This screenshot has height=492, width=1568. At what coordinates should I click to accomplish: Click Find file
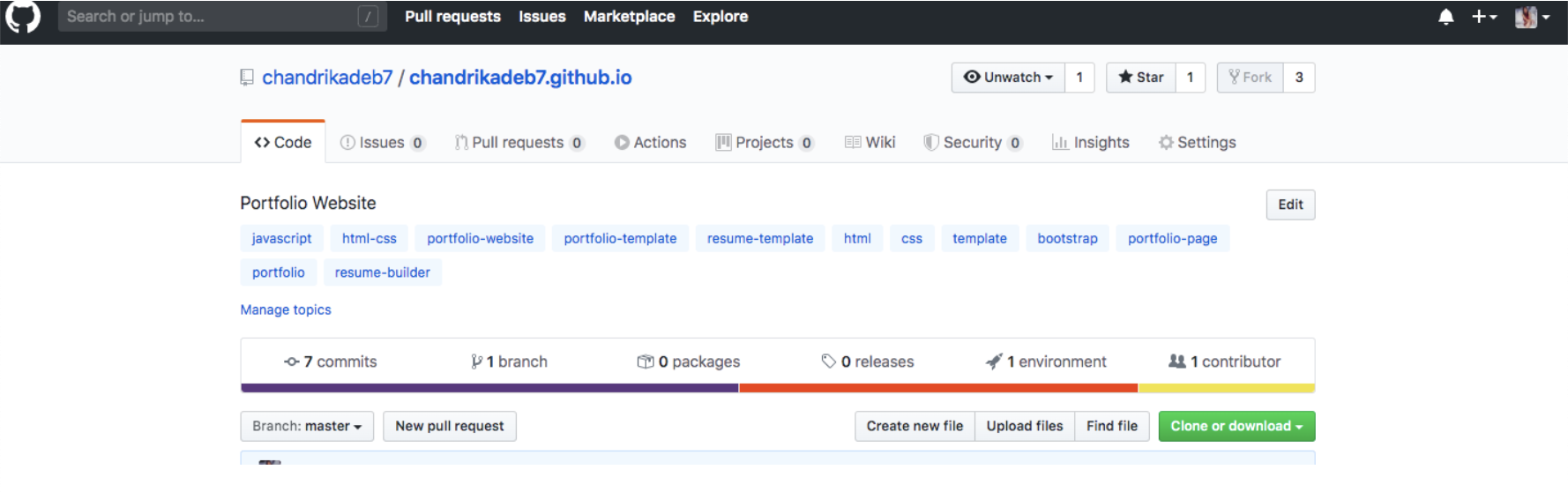tap(1112, 426)
